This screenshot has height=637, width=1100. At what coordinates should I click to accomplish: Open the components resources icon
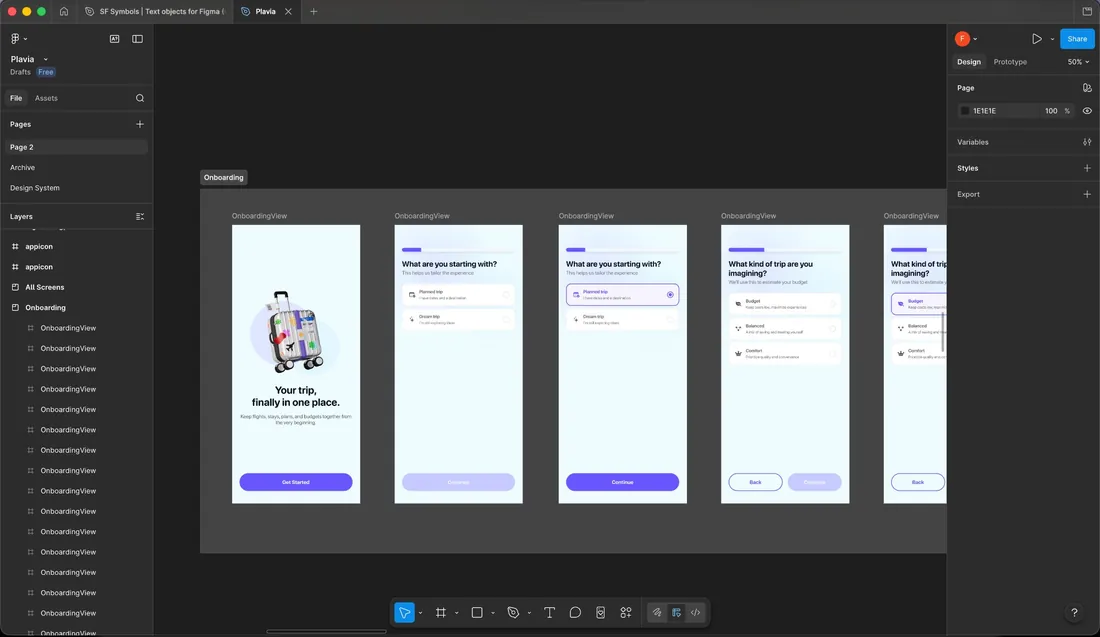point(626,612)
